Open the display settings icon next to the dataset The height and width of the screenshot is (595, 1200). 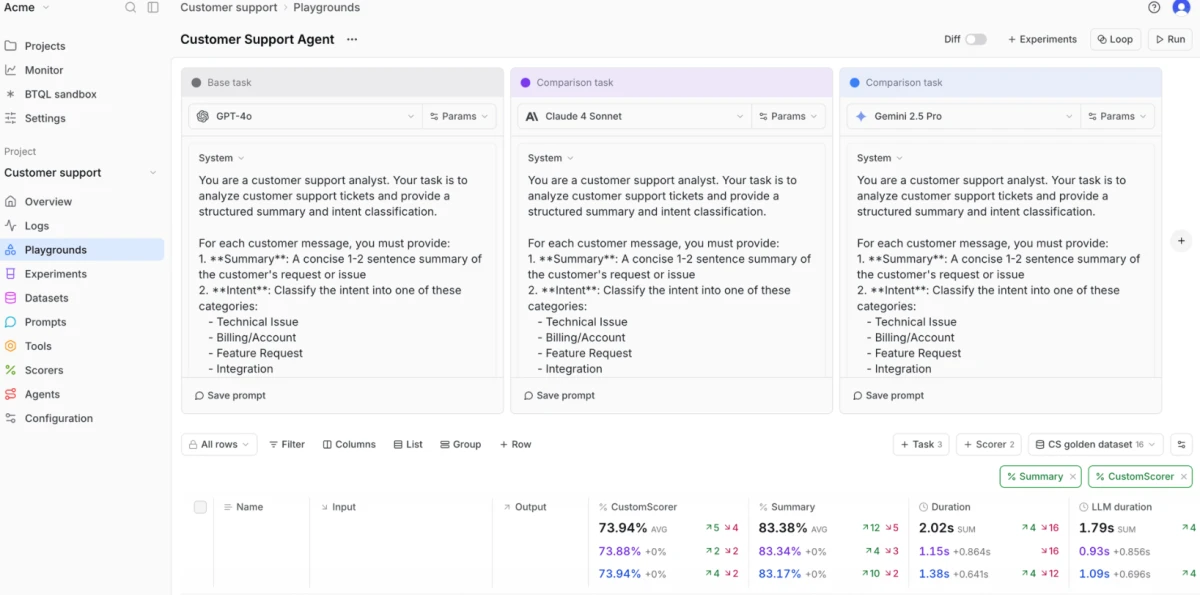click(1181, 445)
